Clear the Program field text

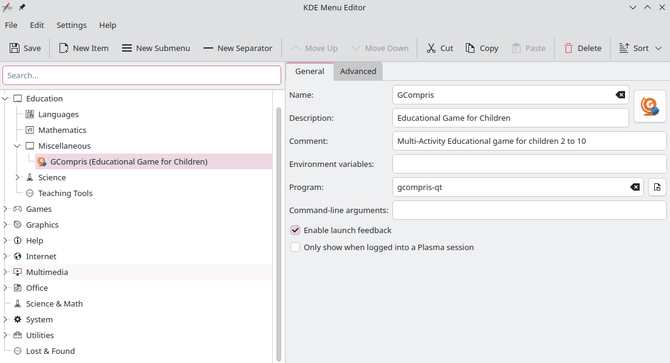(x=635, y=187)
